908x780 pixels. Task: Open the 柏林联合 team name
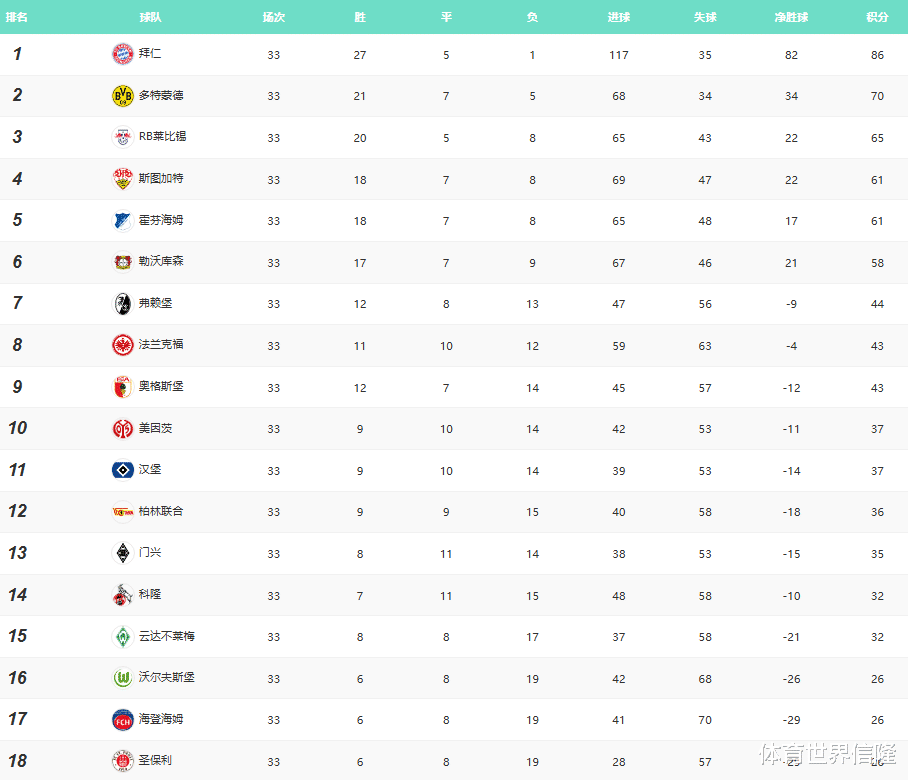point(161,511)
